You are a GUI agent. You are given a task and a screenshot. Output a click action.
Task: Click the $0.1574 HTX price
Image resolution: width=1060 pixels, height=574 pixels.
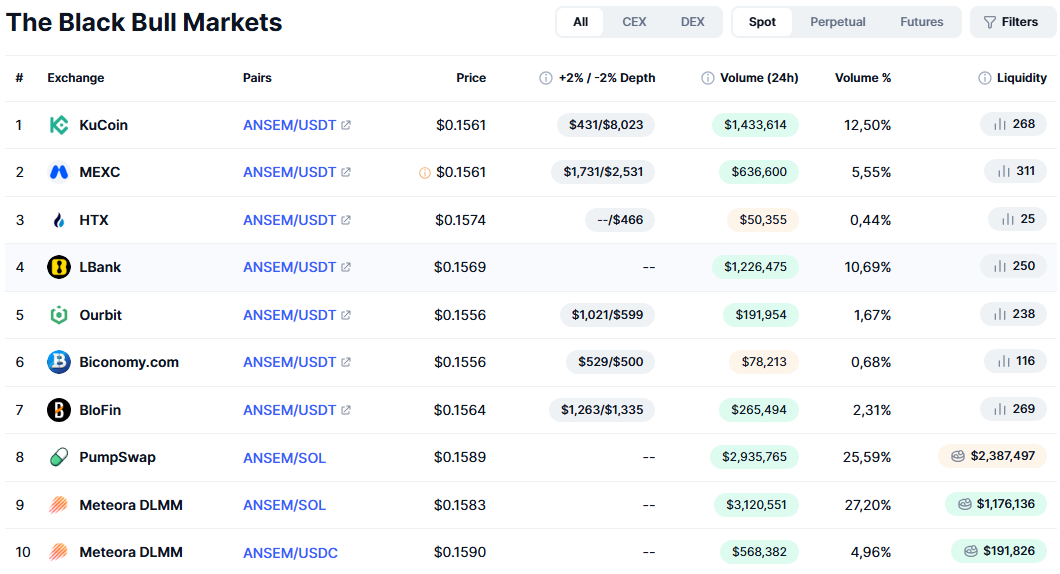[x=460, y=220]
